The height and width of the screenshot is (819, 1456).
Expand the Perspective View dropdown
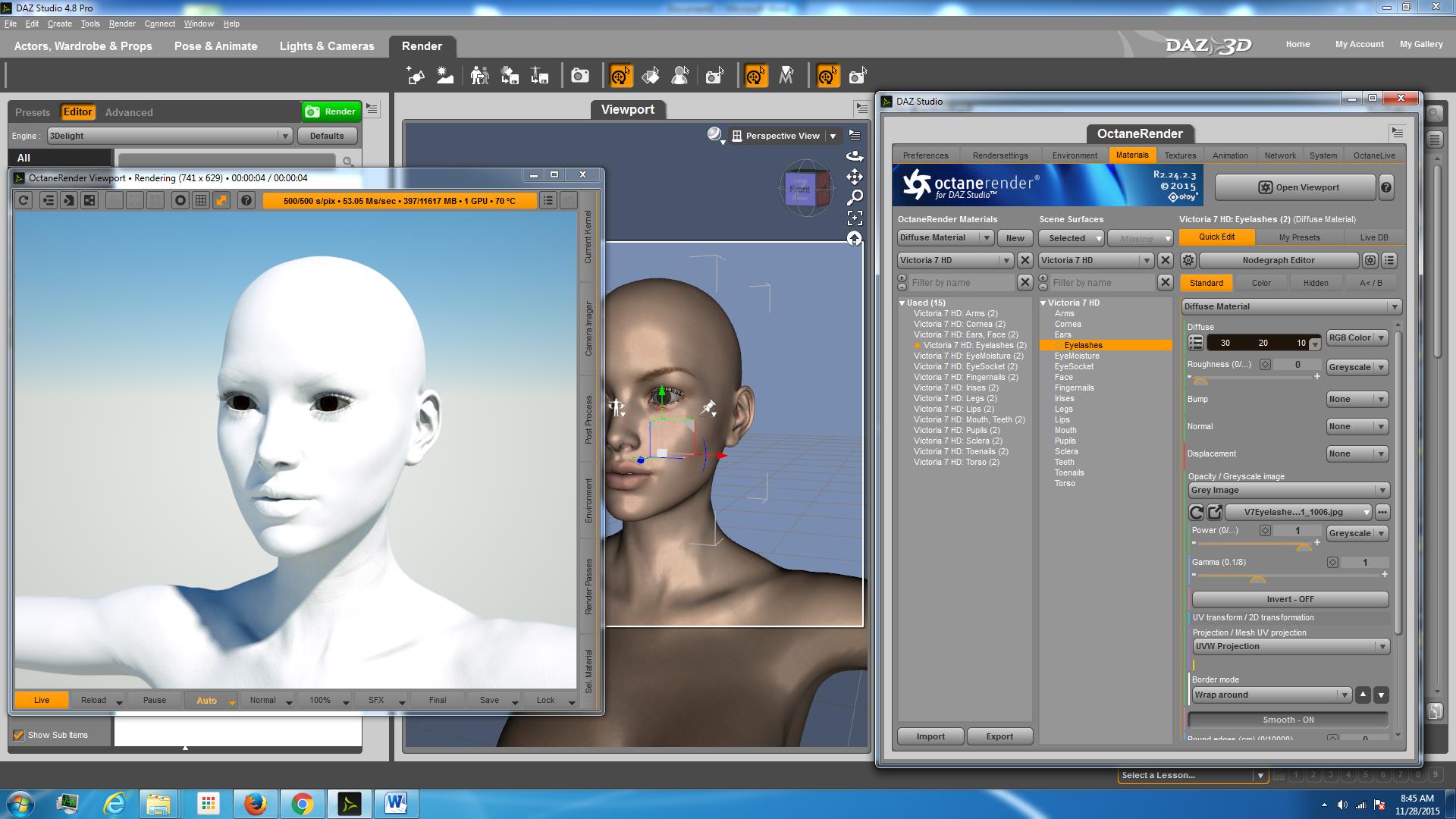[x=833, y=136]
